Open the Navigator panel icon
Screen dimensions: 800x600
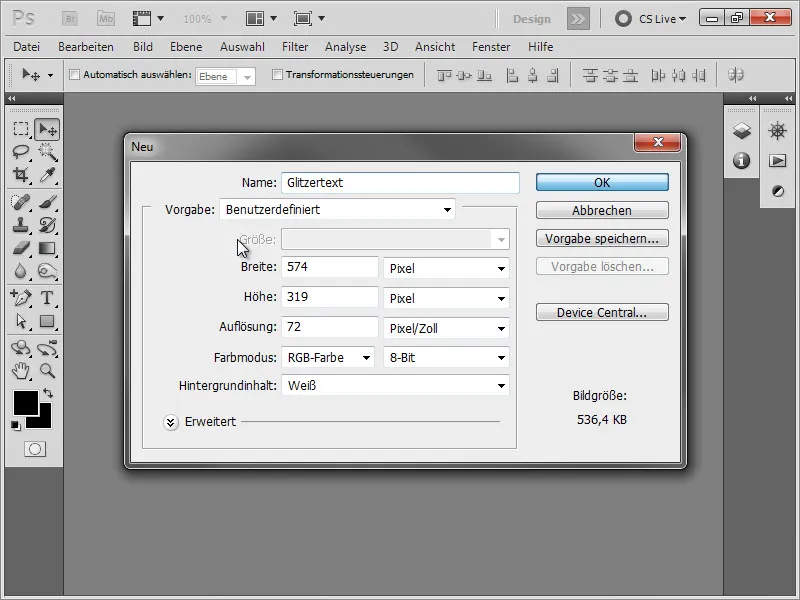click(778, 131)
